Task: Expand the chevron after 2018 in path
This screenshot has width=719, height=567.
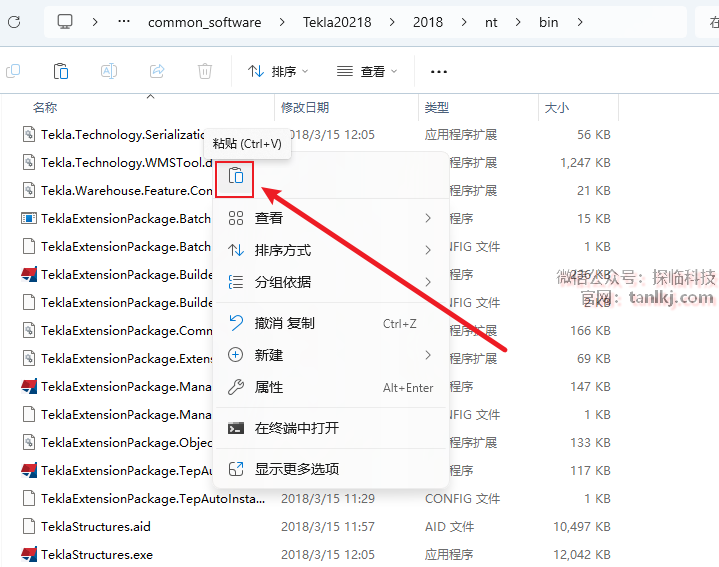Action: pyautogui.click(x=464, y=22)
